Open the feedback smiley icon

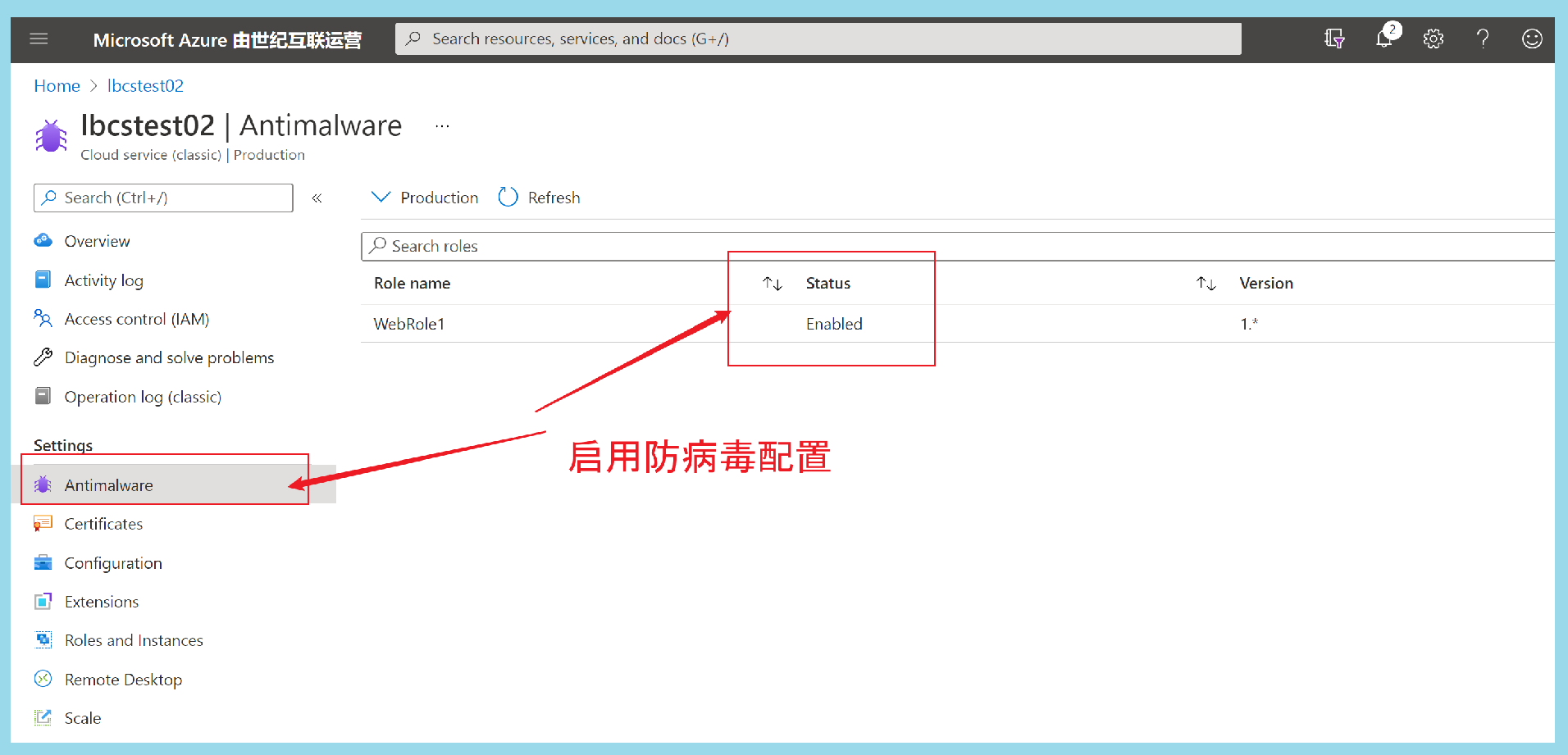point(1531,39)
